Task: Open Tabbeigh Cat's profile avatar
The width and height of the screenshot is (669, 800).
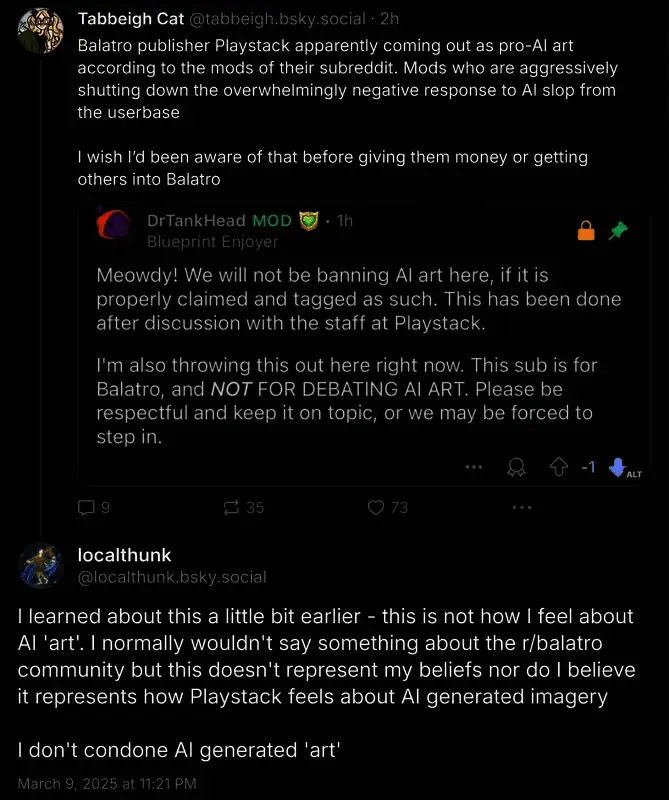Action: (x=41, y=31)
